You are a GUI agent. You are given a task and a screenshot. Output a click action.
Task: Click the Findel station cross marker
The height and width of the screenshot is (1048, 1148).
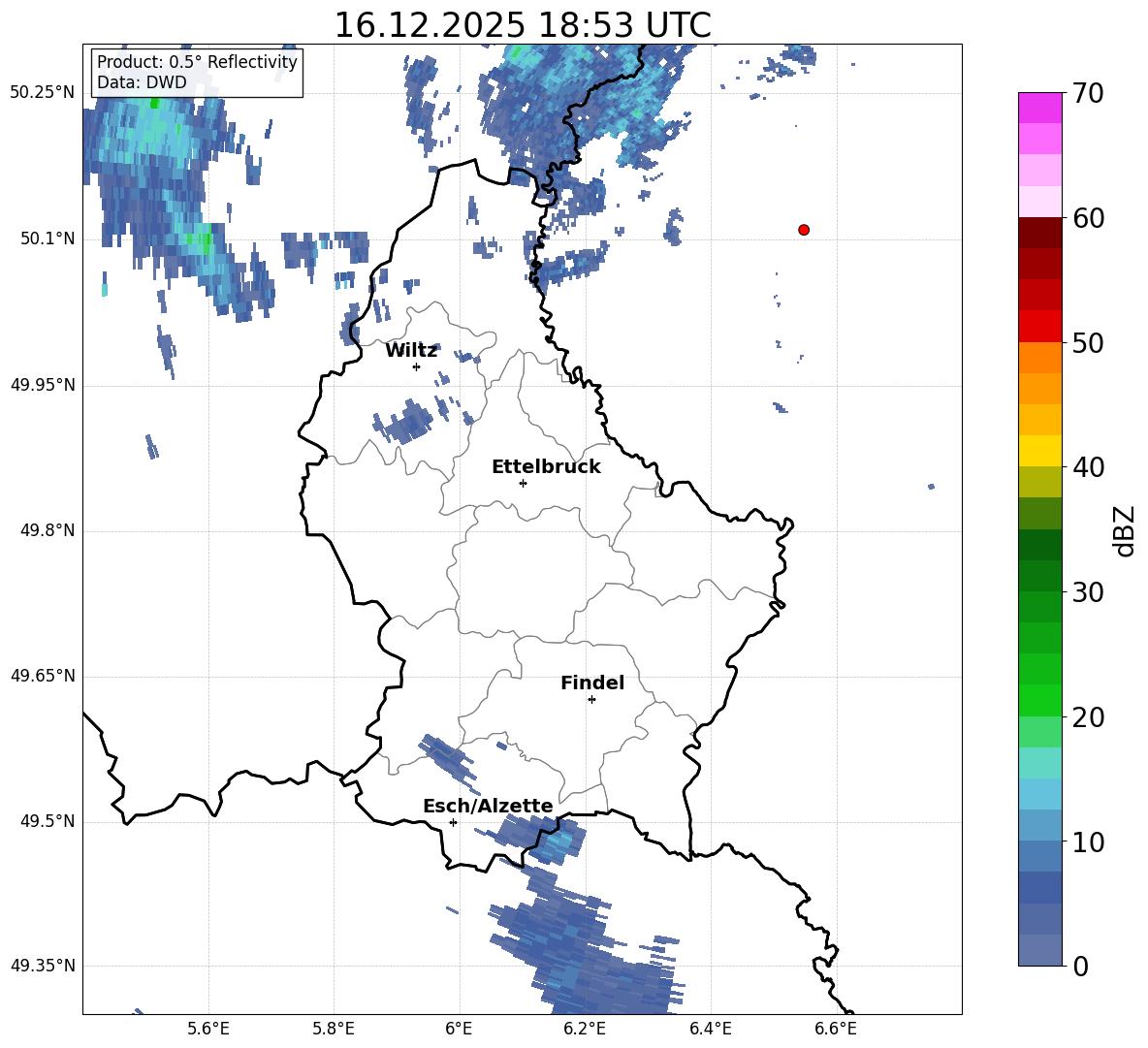pyautogui.click(x=591, y=700)
